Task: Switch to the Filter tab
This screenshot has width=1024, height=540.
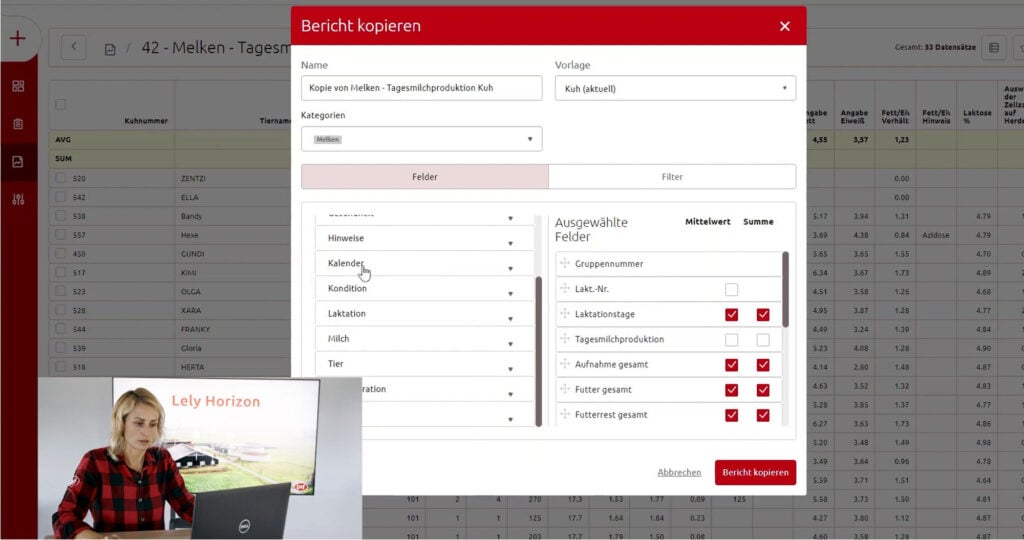Action: [x=672, y=177]
